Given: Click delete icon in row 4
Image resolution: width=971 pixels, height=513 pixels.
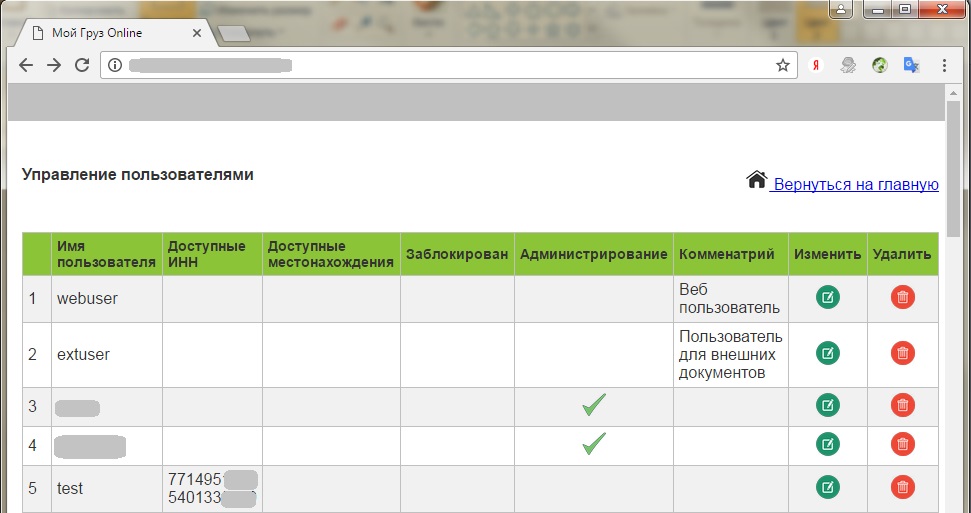Looking at the screenshot, I should (x=902, y=444).
